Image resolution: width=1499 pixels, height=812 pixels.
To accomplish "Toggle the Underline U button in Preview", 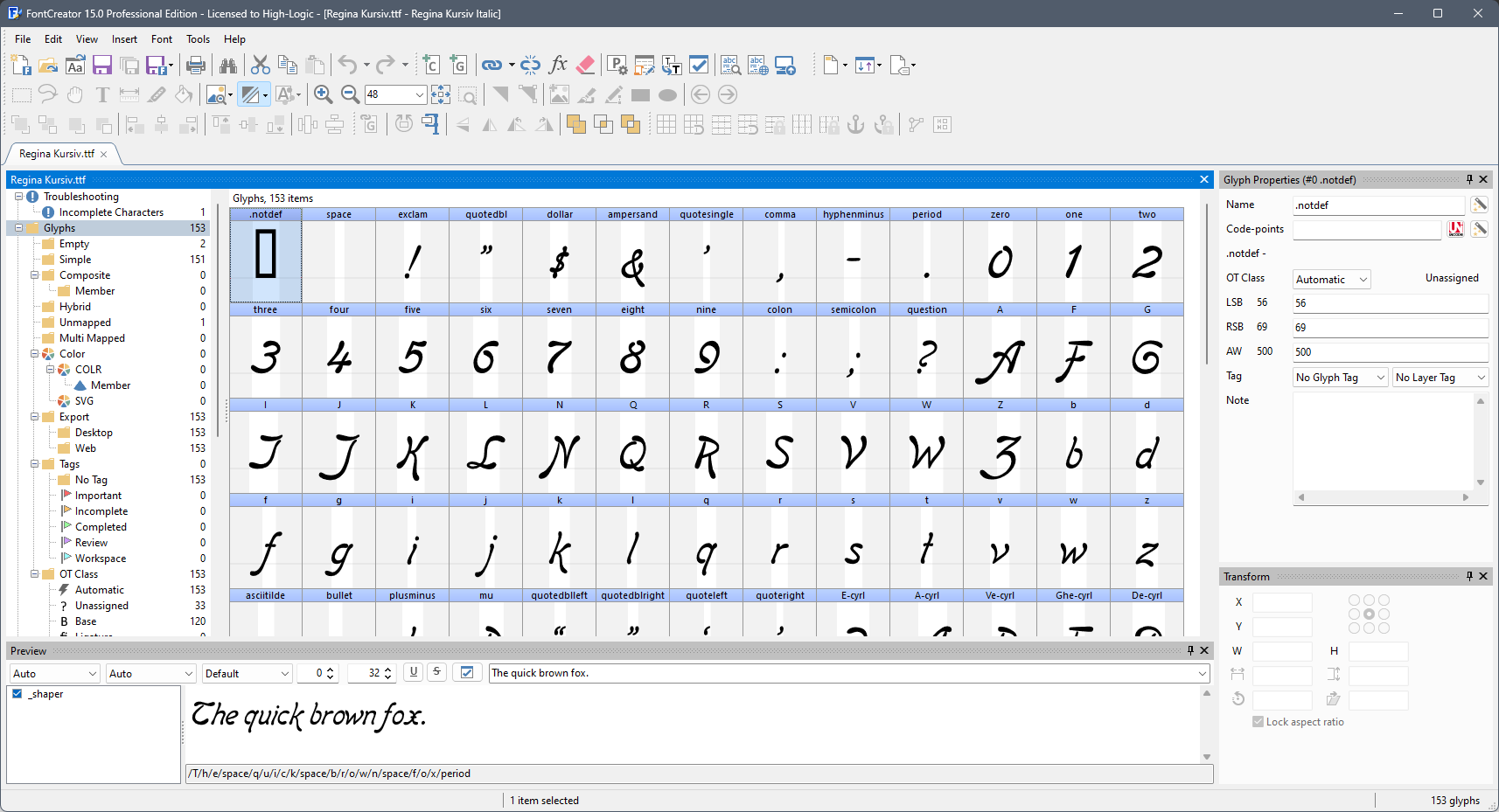I will coord(414,672).
